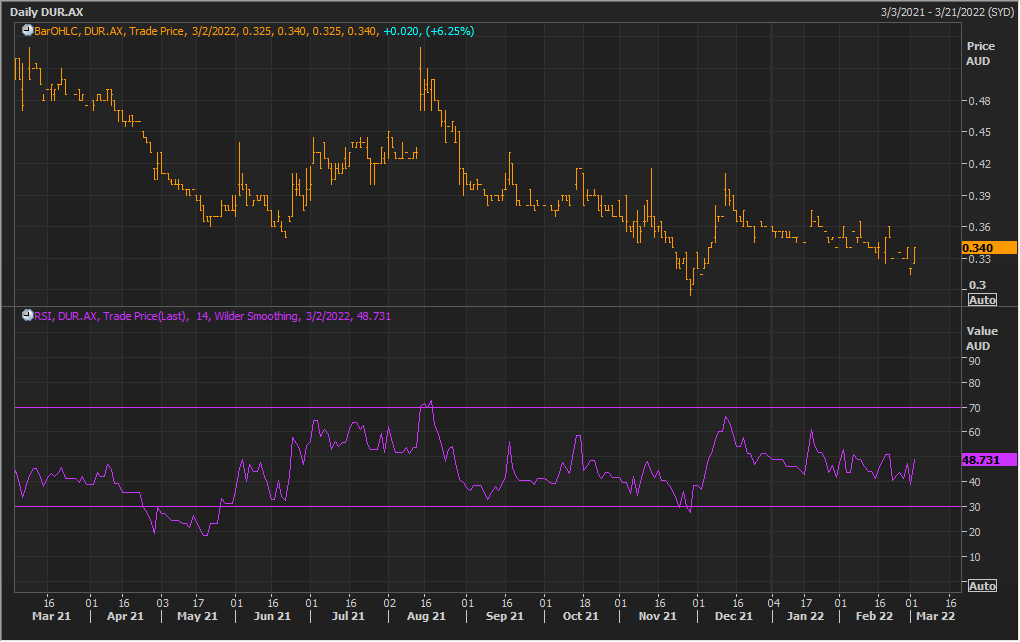Image resolution: width=1020 pixels, height=642 pixels.
Task: Click the +0.020 price change value
Action: pos(402,32)
